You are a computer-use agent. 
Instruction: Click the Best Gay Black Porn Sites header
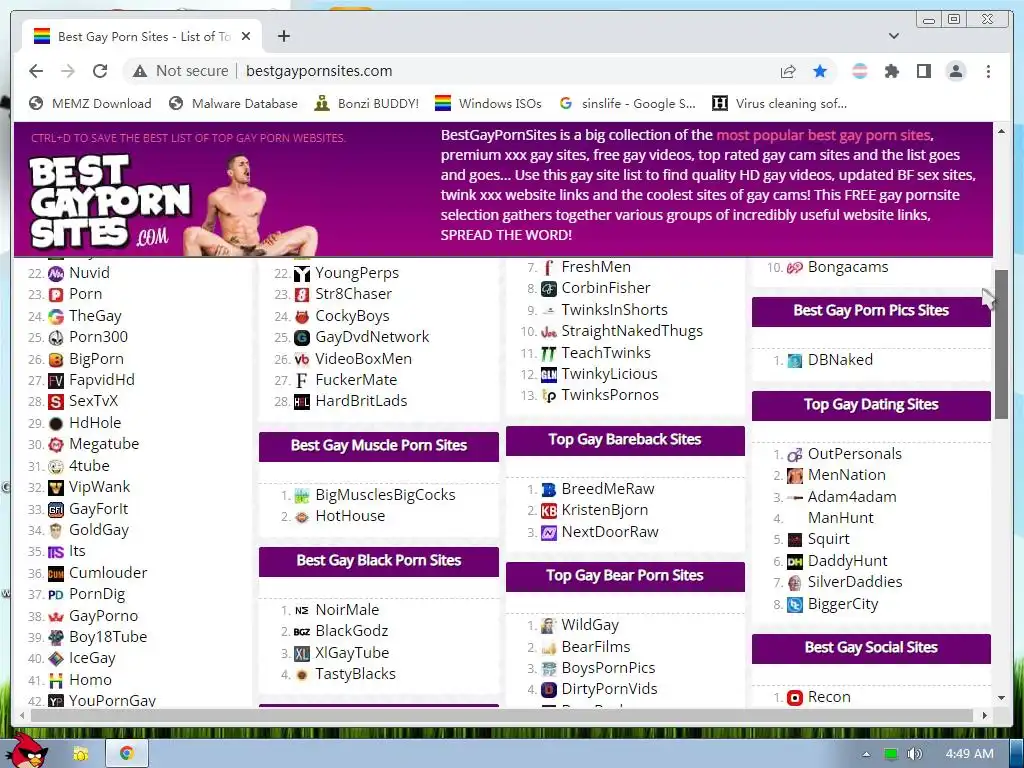pos(379,560)
